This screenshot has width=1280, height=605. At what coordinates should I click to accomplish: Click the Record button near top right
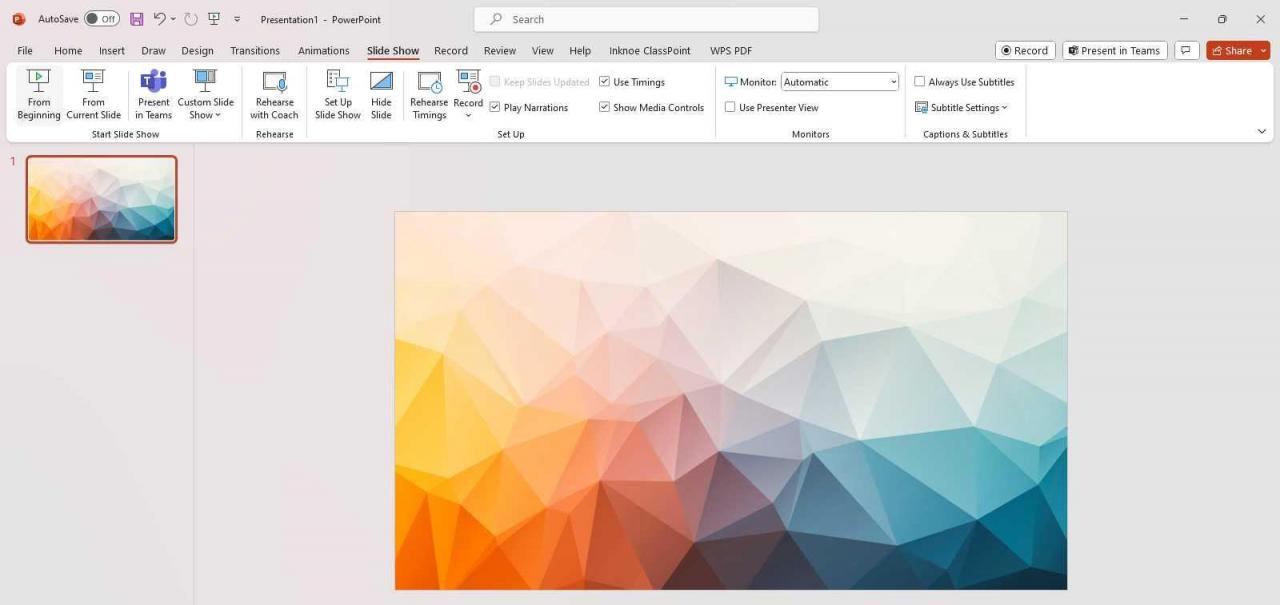[1025, 49]
